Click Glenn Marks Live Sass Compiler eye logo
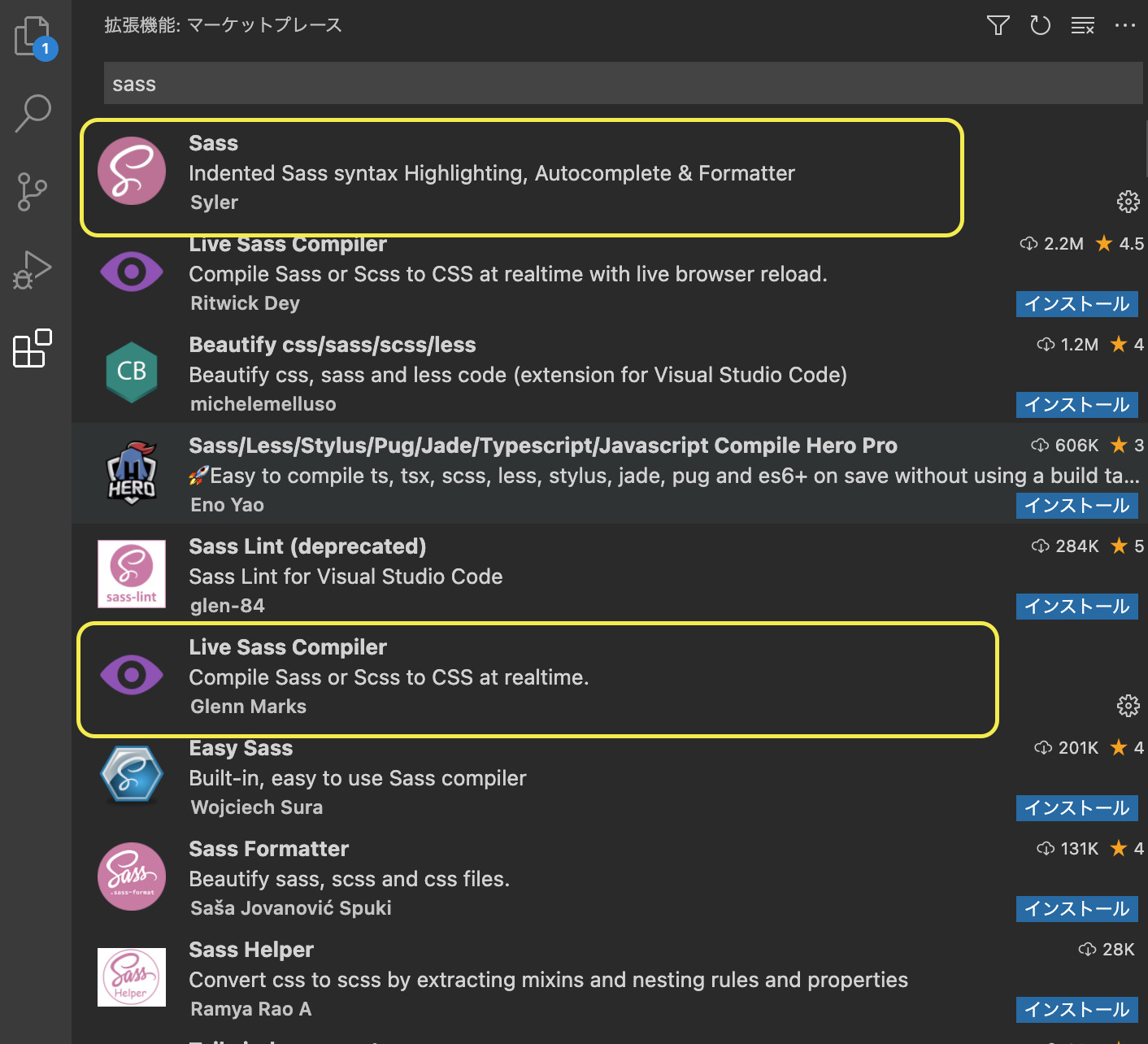Image resolution: width=1148 pixels, height=1044 pixels. pos(132,675)
